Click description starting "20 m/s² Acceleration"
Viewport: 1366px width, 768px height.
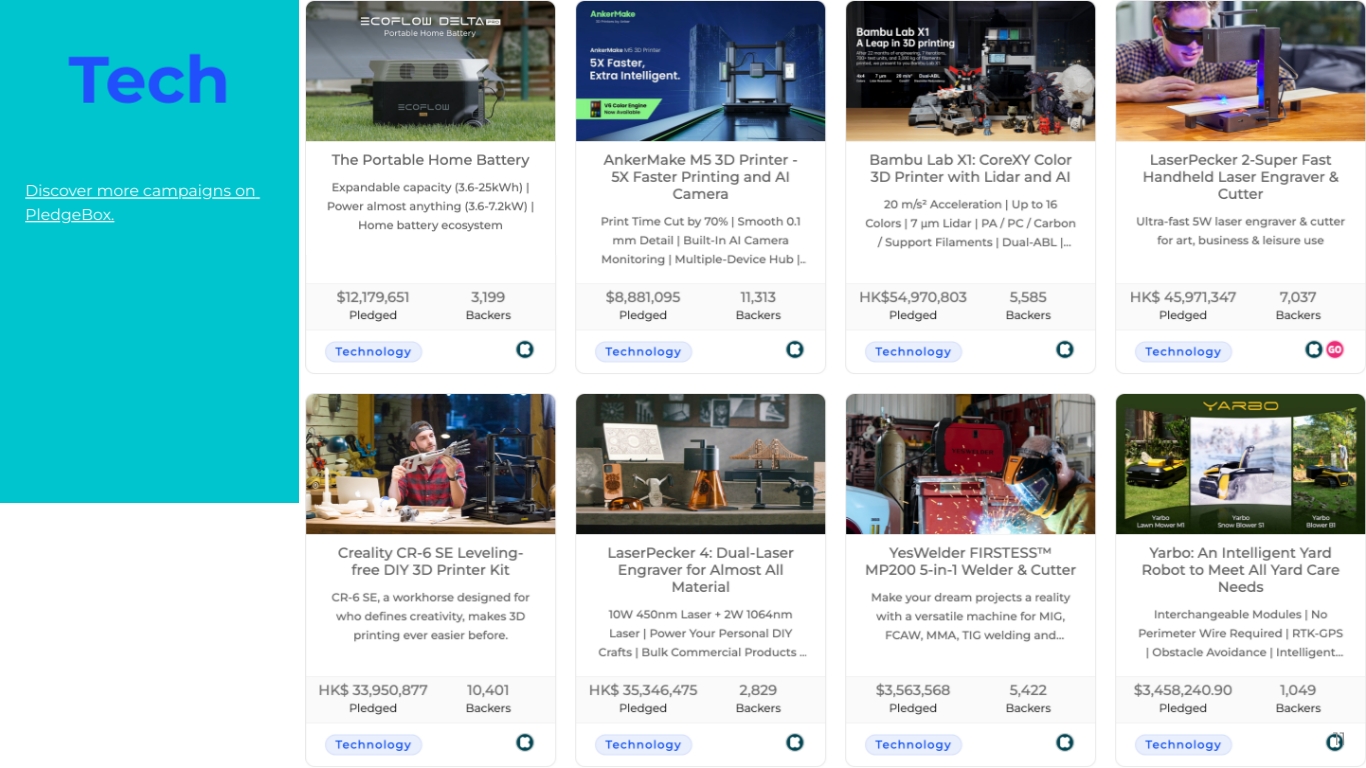click(971, 223)
